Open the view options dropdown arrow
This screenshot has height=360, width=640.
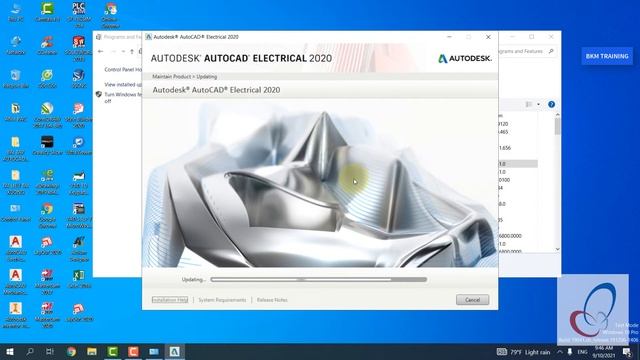point(538,104)
